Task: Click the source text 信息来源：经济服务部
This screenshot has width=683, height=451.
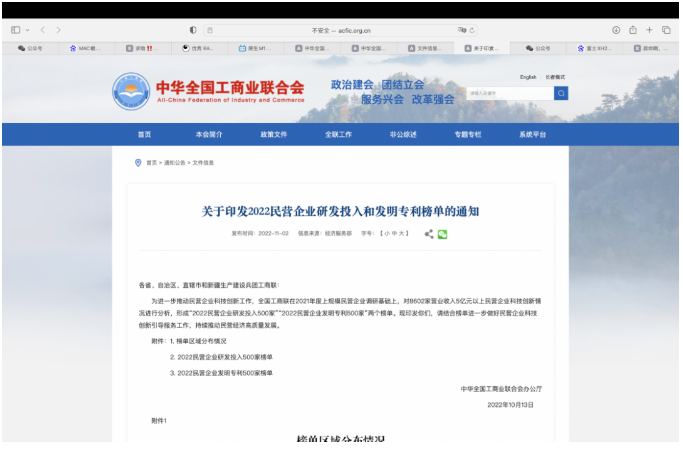Action: (325, 234)
